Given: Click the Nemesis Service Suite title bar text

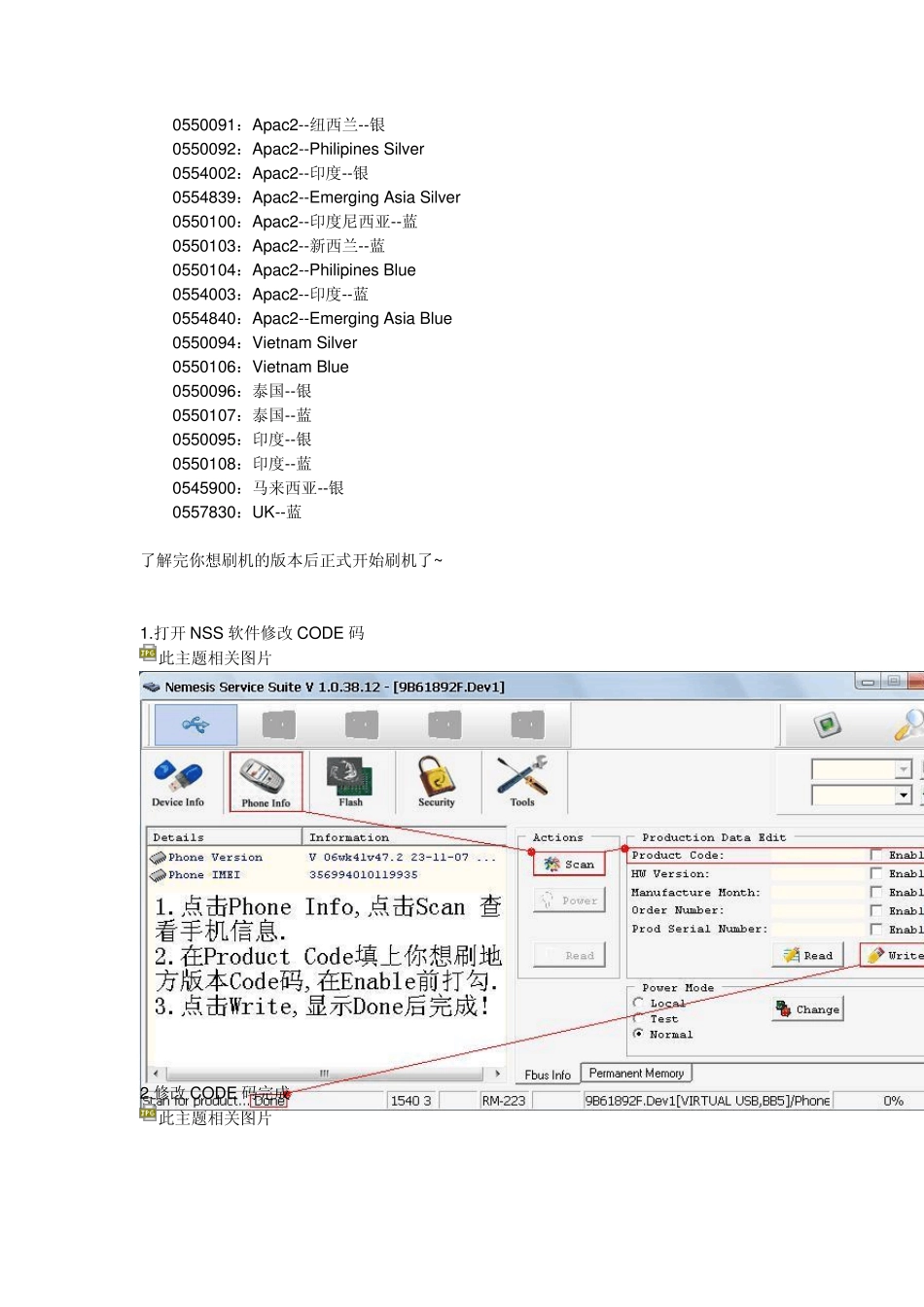Looking at the screenshot, I should coord(335,687).
